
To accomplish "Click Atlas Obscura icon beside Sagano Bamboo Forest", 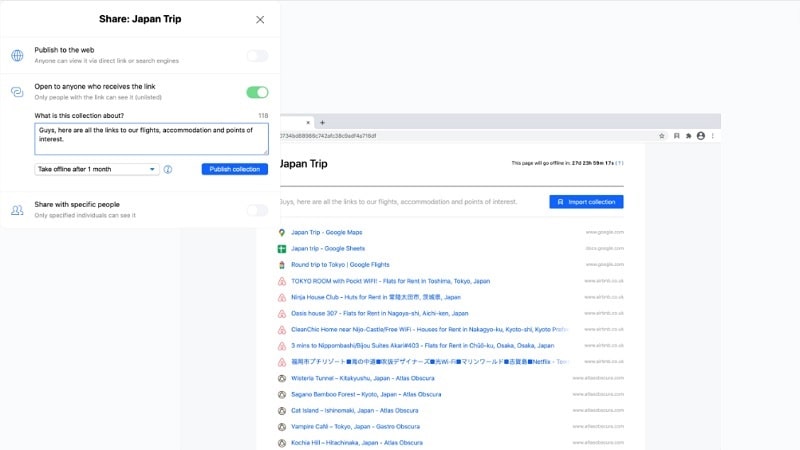I will (282, 394).
